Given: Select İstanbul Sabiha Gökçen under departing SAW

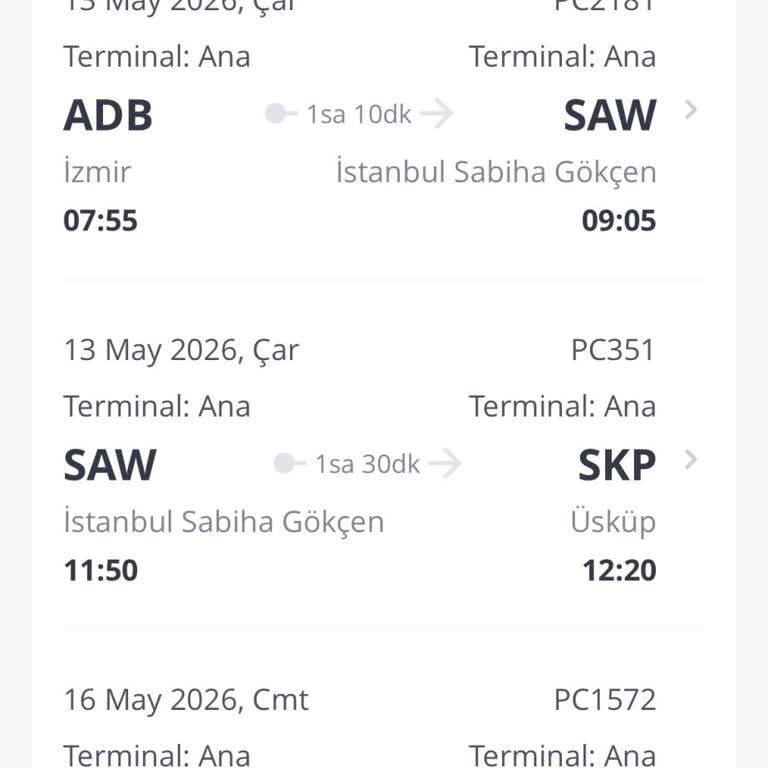Looking at the screenshot, I should 223,522.
